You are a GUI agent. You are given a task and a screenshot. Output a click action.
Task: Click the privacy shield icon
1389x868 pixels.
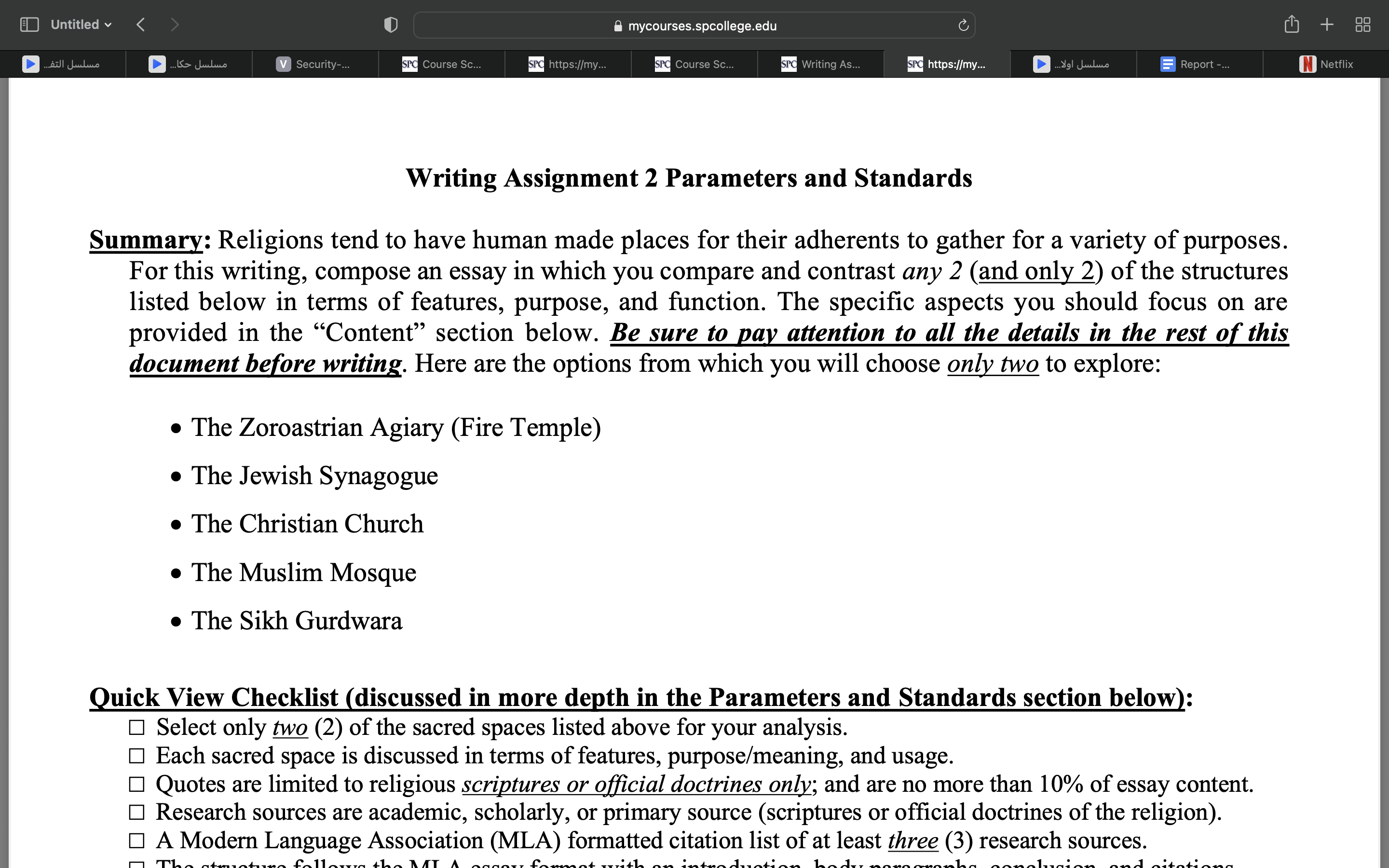[390, 24]
